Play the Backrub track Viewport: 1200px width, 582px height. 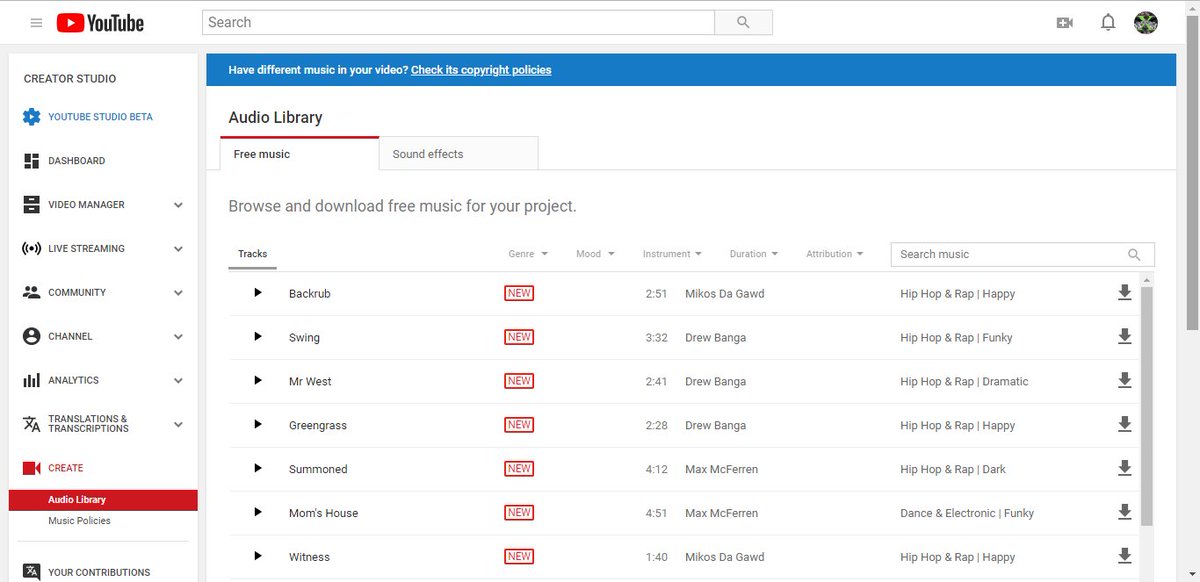point(257,293)
